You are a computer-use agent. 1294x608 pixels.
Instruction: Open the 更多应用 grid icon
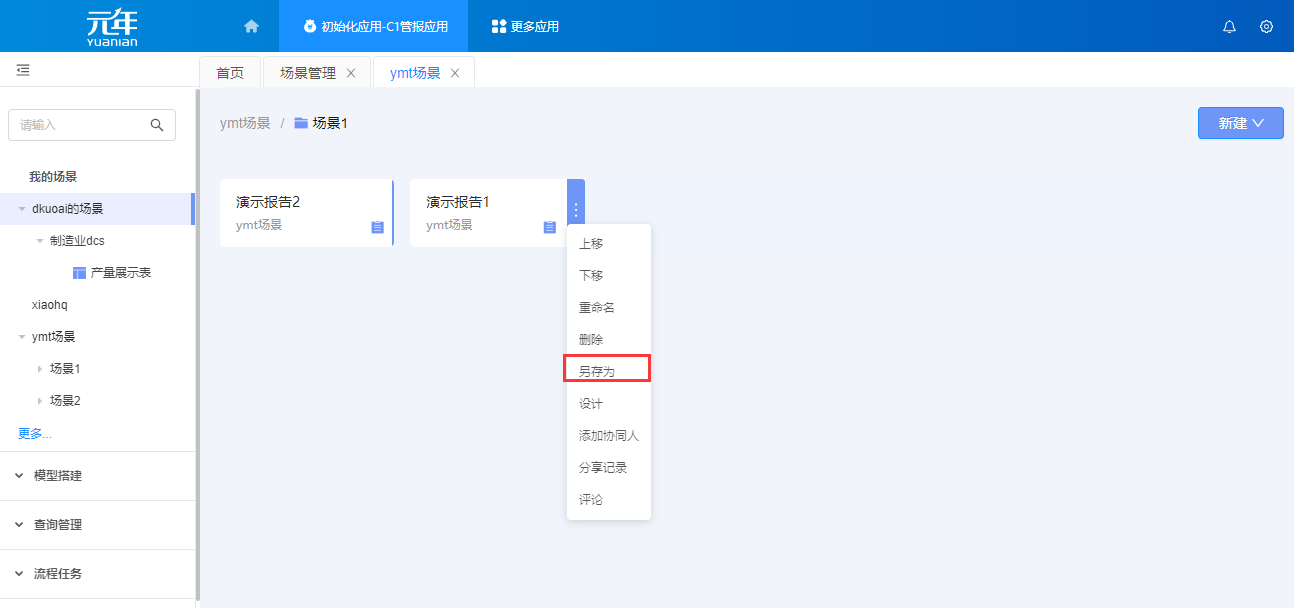[x=499, y=27]
